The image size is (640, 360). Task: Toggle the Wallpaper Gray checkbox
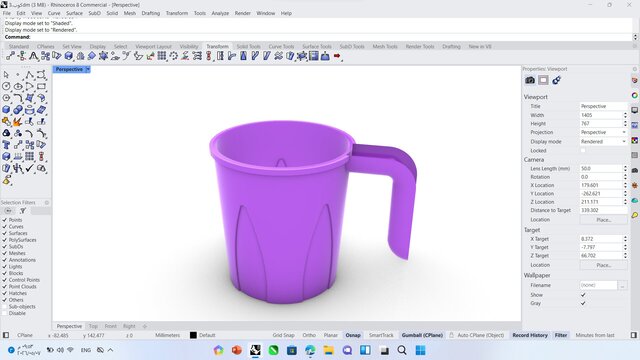coord(583,303)
